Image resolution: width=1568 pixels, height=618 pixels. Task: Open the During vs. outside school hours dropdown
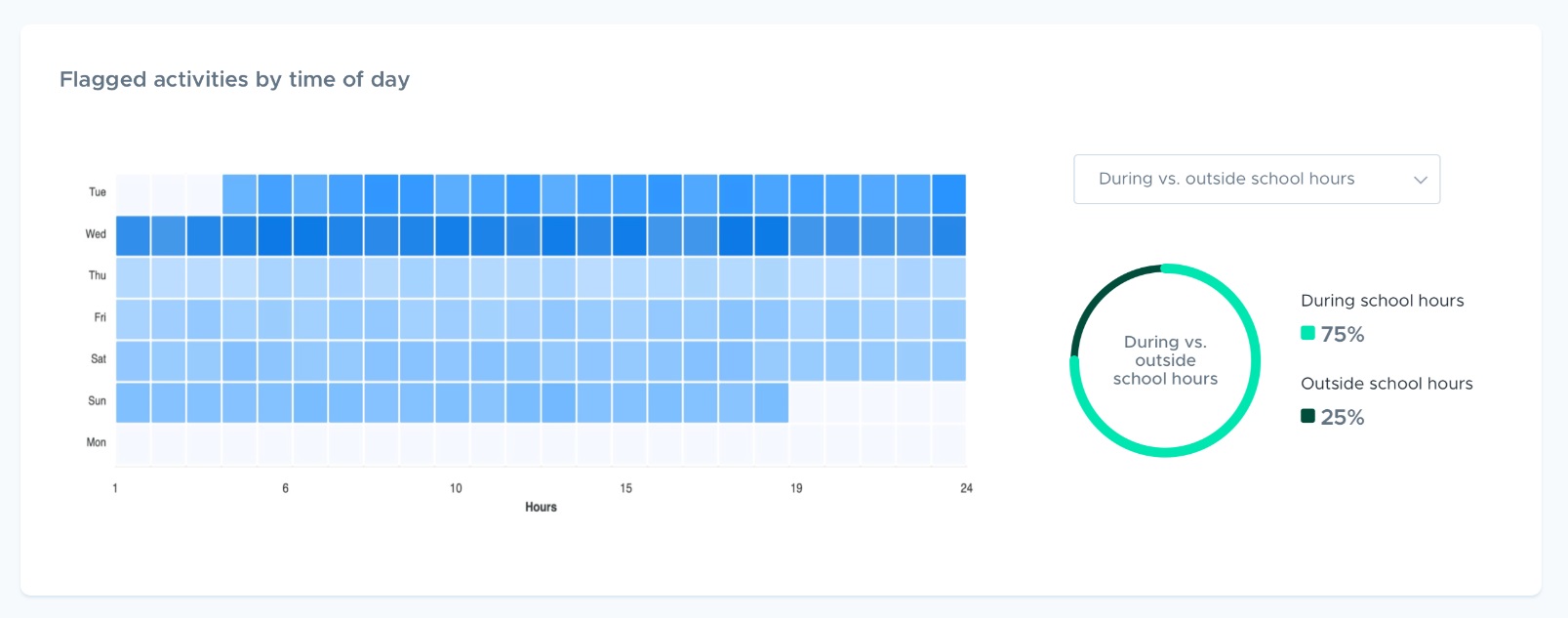1257,179
